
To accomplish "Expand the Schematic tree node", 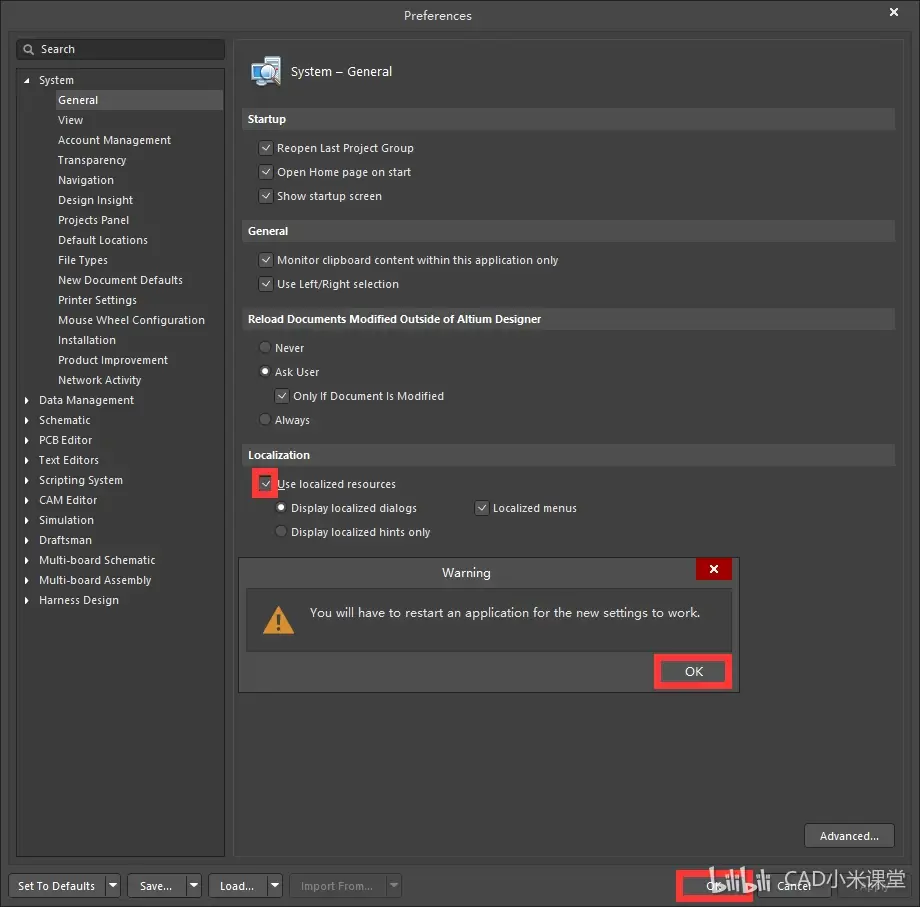I will click(26, 420).
